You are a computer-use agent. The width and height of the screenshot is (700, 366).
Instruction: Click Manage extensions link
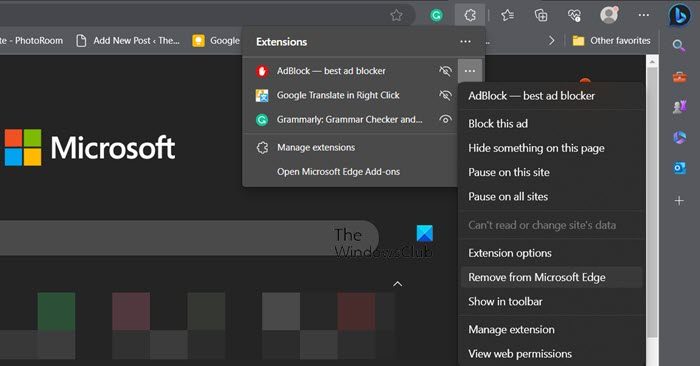pyautogui.click(x=316, y=148)
